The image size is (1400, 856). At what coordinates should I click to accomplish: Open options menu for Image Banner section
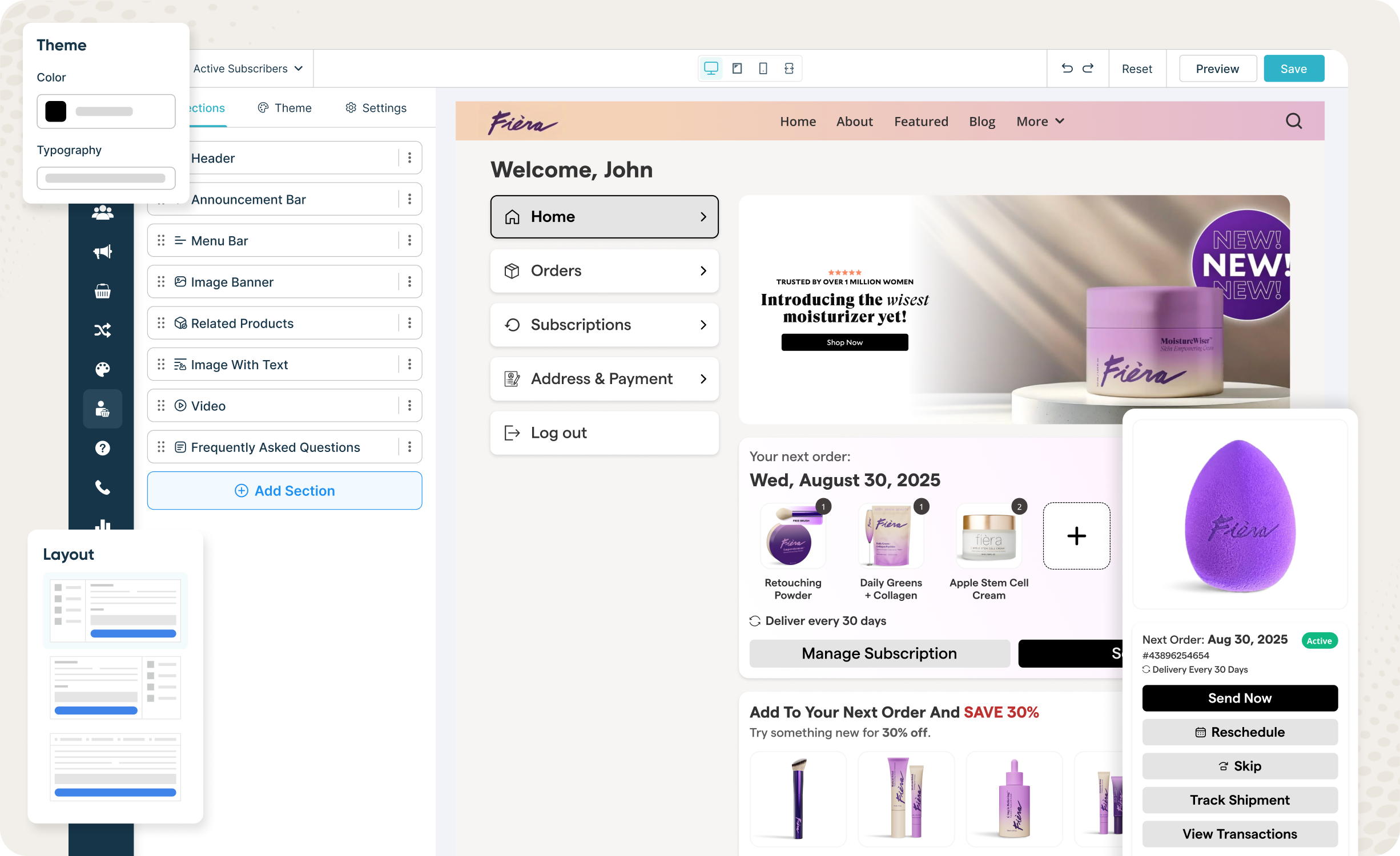click(409, 282)
